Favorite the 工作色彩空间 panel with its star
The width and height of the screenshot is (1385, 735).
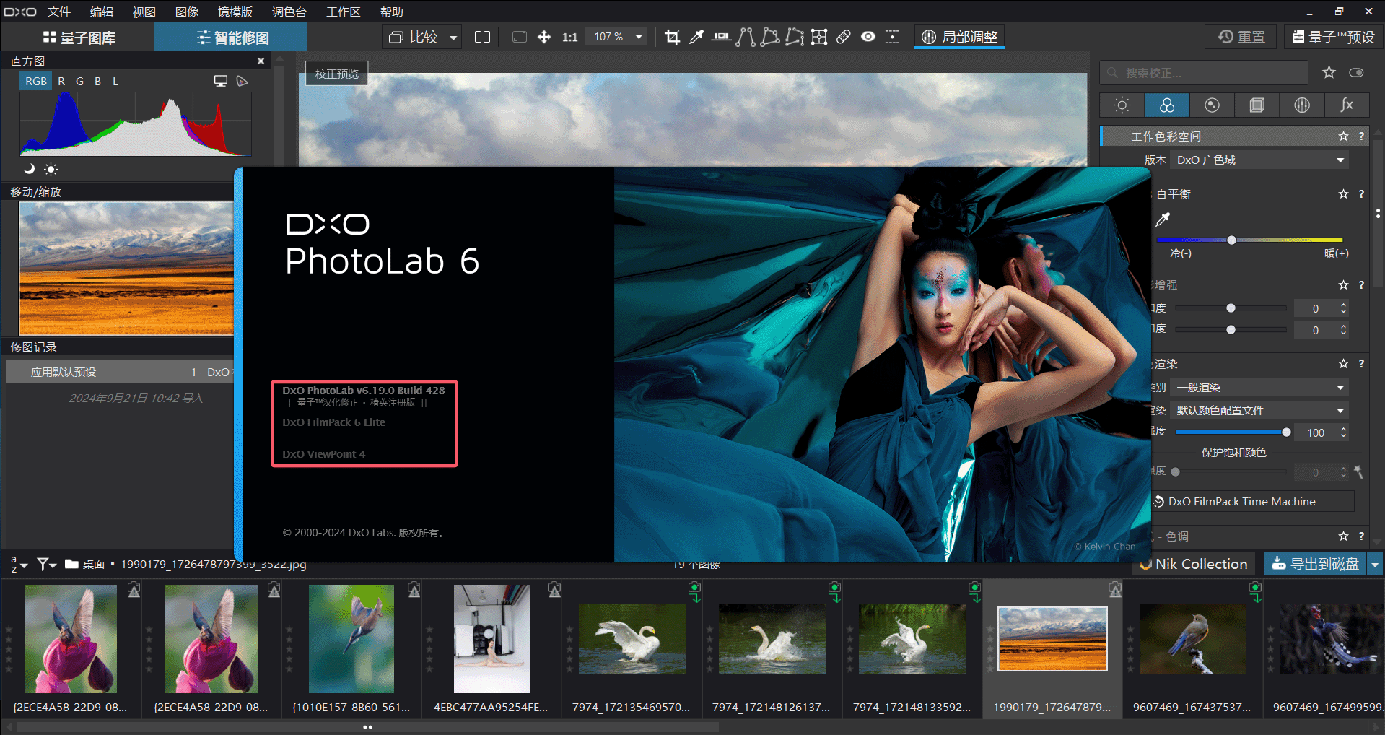pyautogui.click(x=1344, y=137)
